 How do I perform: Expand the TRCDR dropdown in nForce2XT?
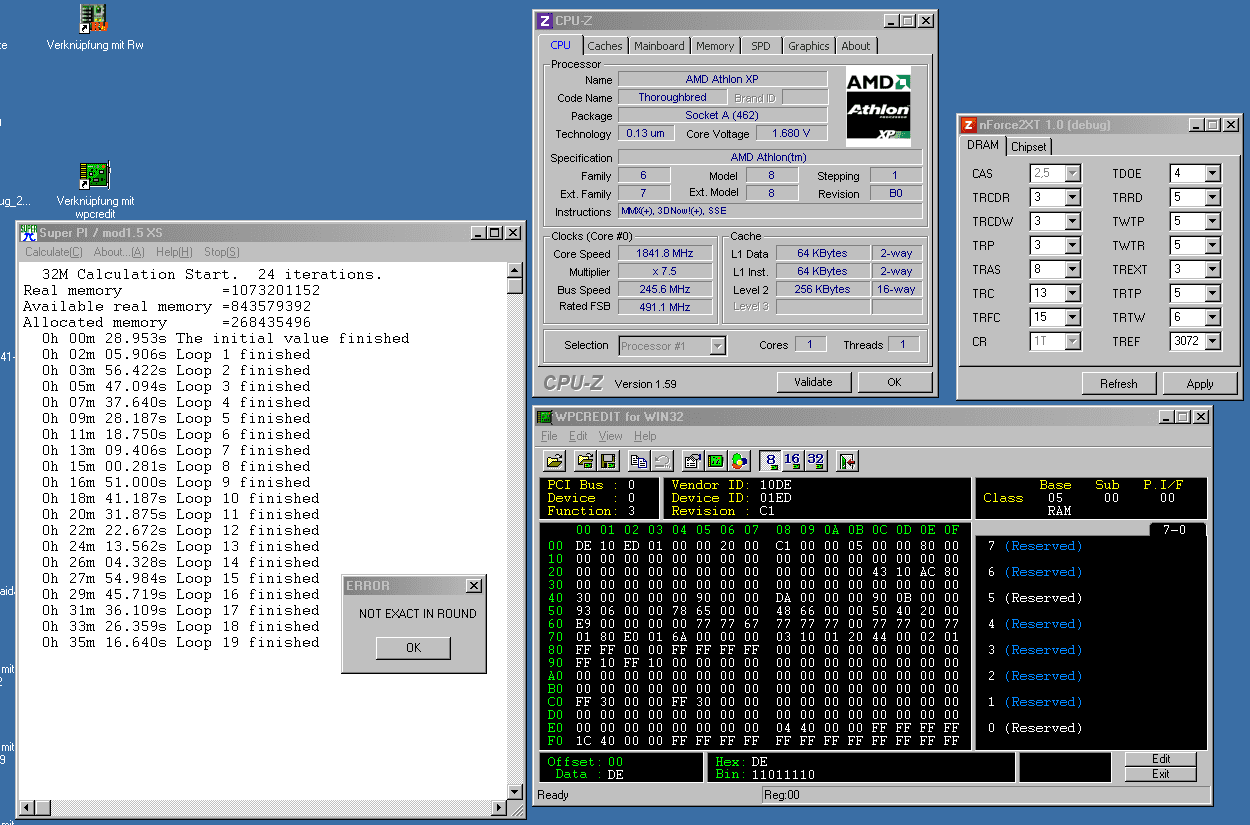pyautogui.click(x=1073, y=198)
